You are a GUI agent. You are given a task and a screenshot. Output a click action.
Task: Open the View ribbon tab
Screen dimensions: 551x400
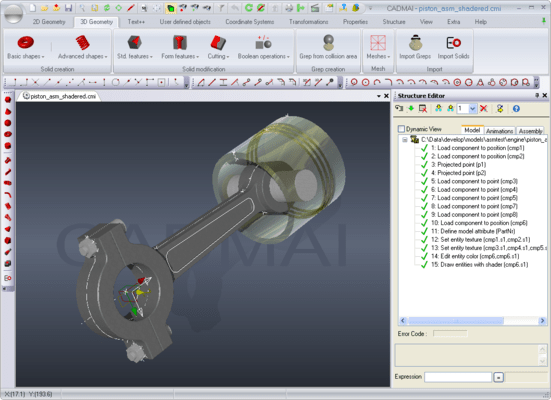coord(426,22)
